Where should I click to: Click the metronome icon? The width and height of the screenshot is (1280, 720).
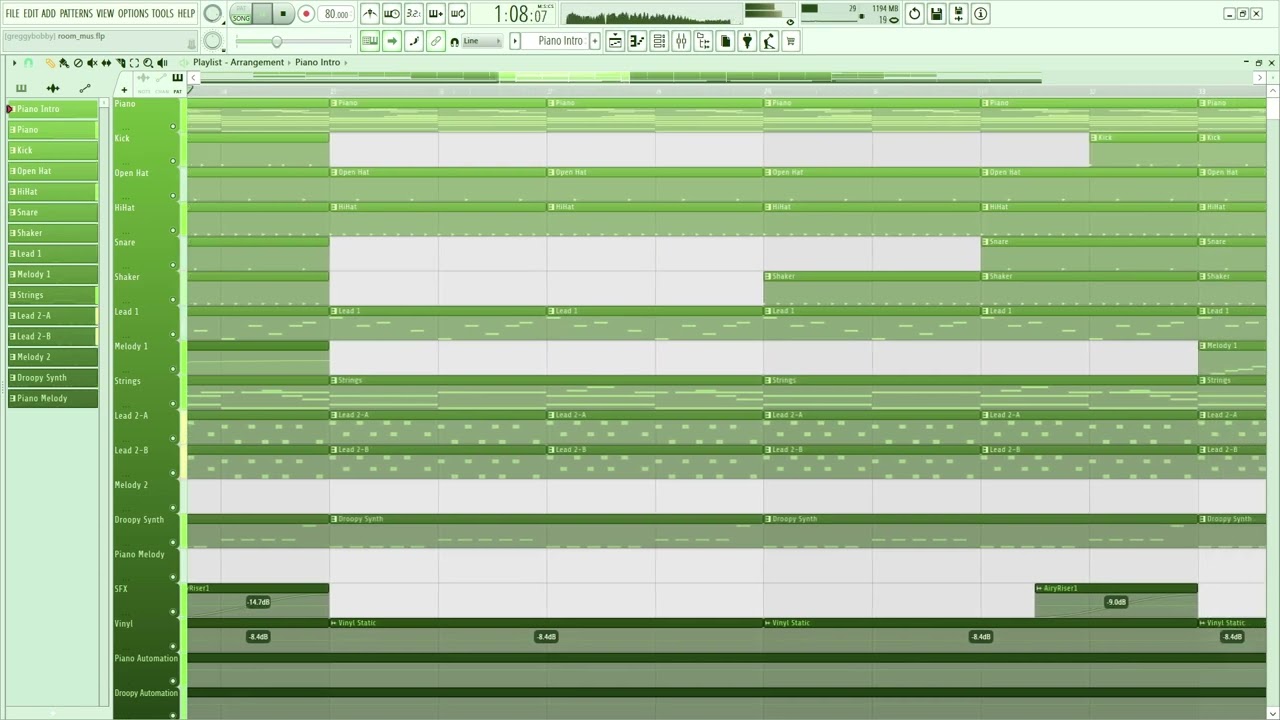click(370, 14)
